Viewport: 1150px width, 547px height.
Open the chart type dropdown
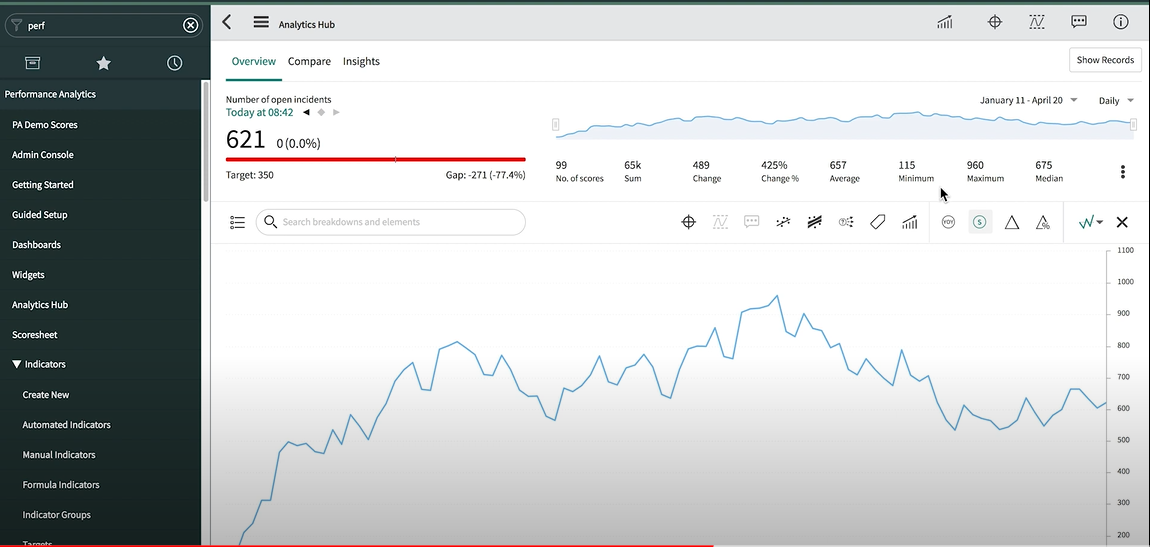1090,222
